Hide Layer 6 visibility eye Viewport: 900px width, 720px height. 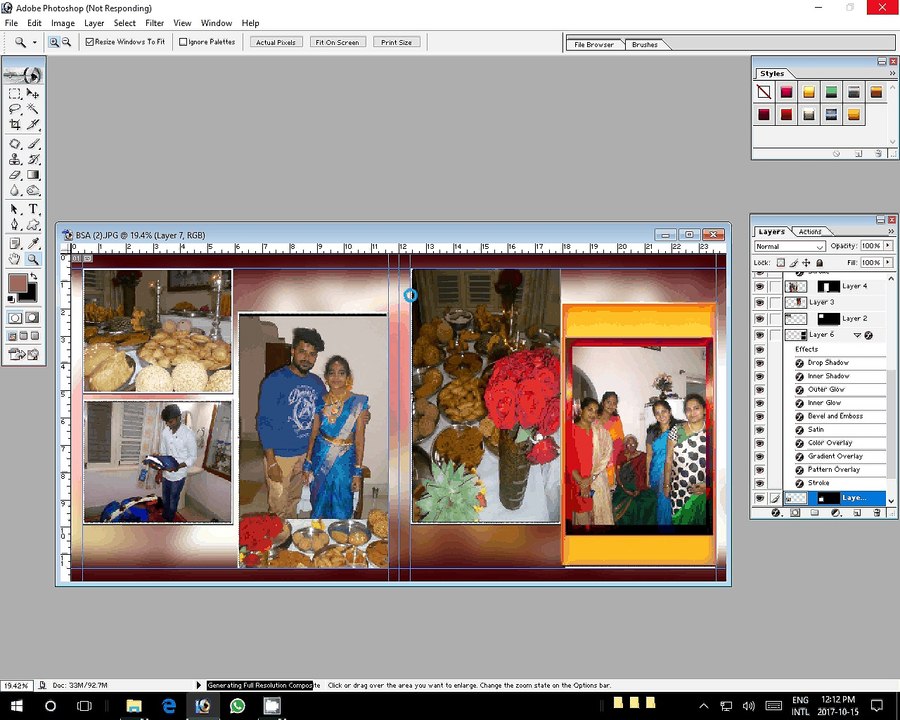tap(760, 334)
